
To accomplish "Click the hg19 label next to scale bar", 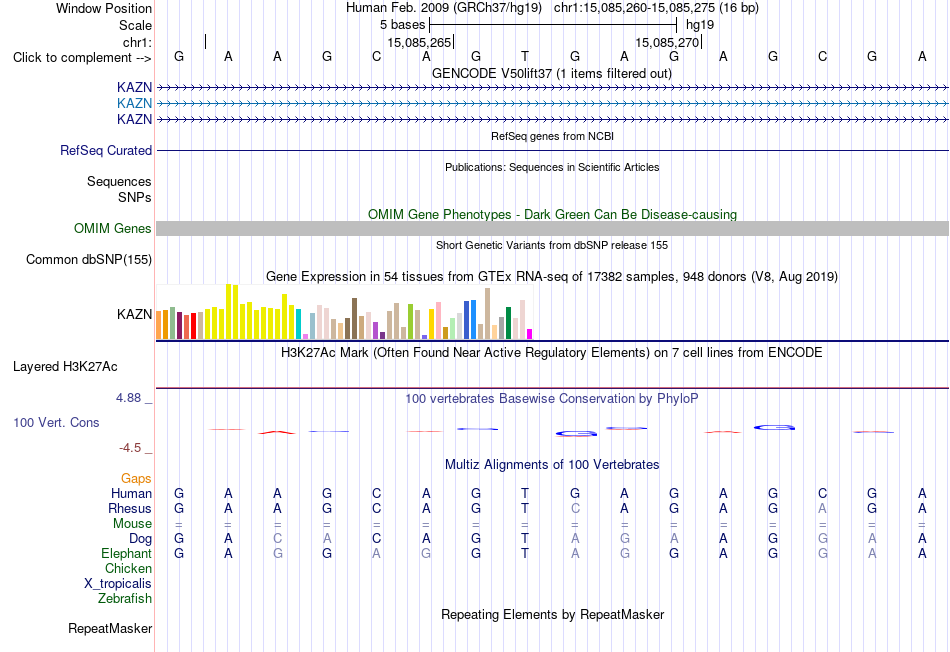I will pyautogui.click(x=700, y=25).
